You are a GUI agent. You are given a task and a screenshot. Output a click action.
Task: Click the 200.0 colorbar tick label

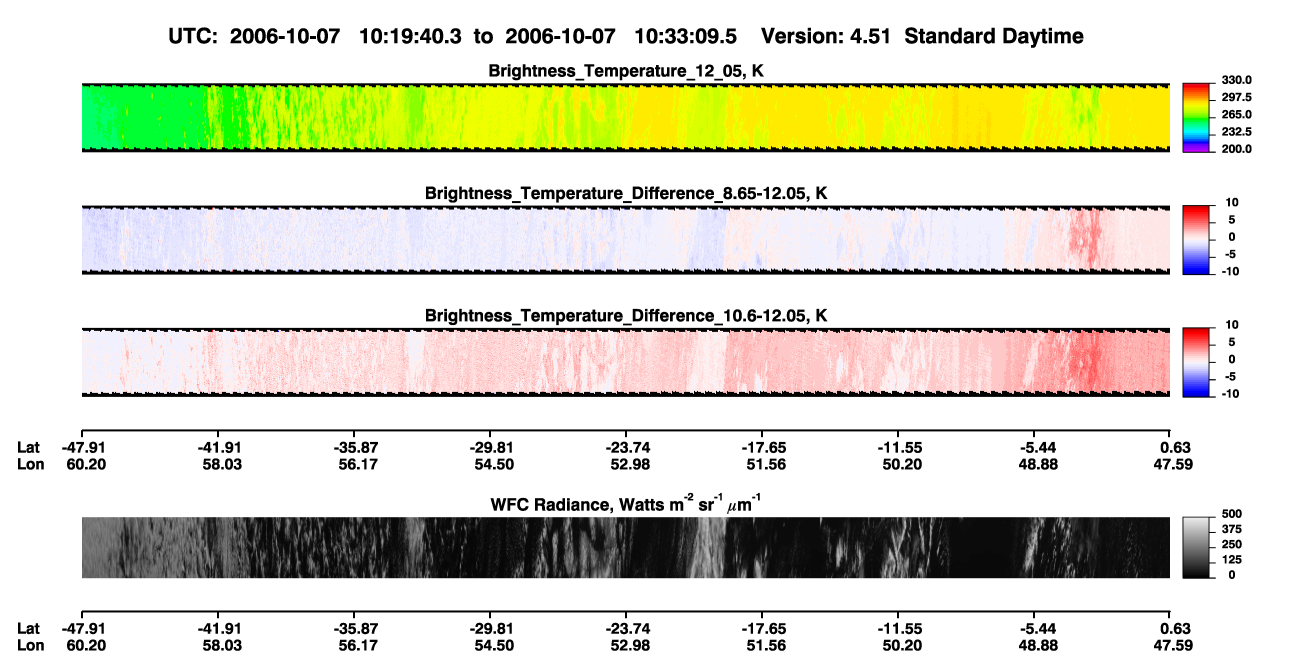click(1238, 148)
